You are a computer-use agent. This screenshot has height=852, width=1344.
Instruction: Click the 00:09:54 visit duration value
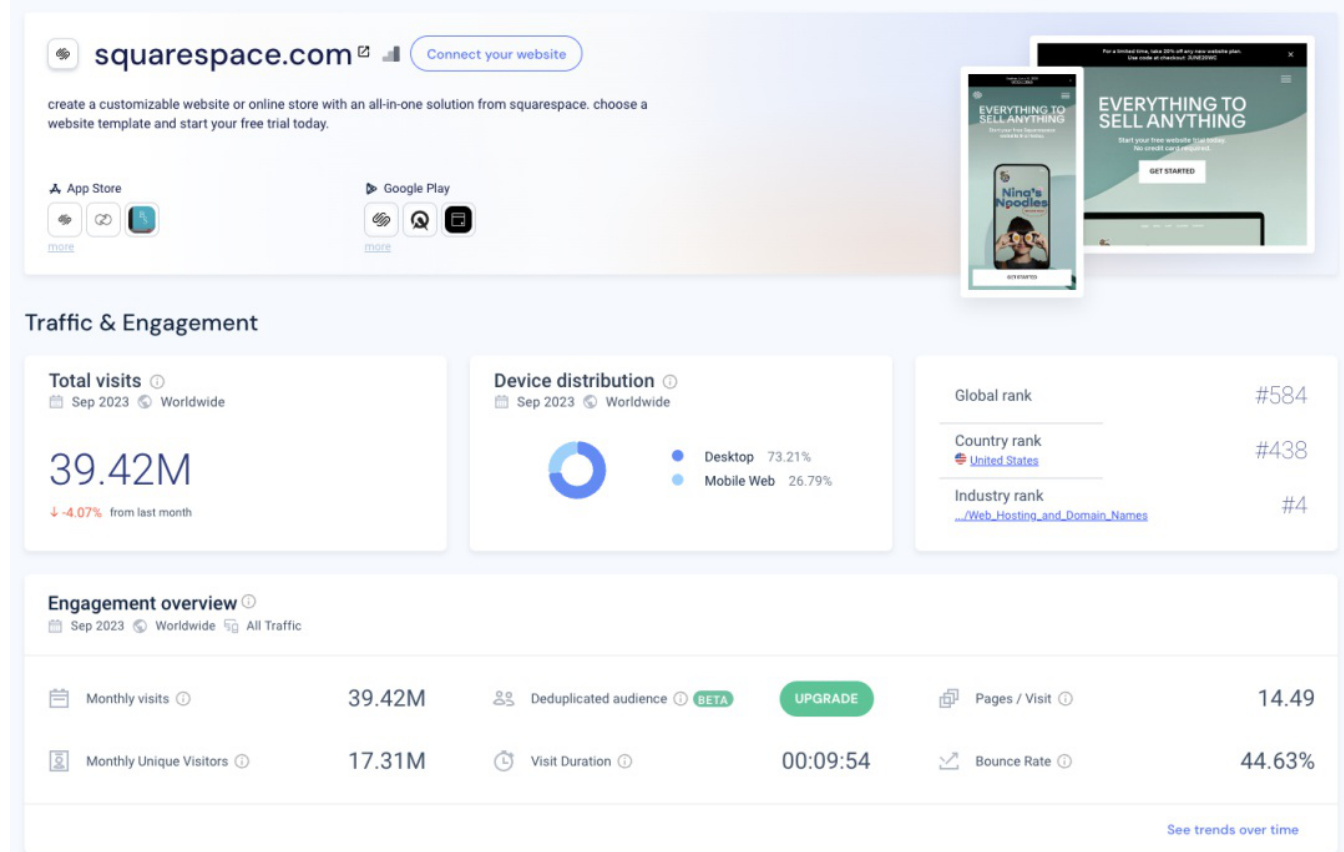(826, 761)
